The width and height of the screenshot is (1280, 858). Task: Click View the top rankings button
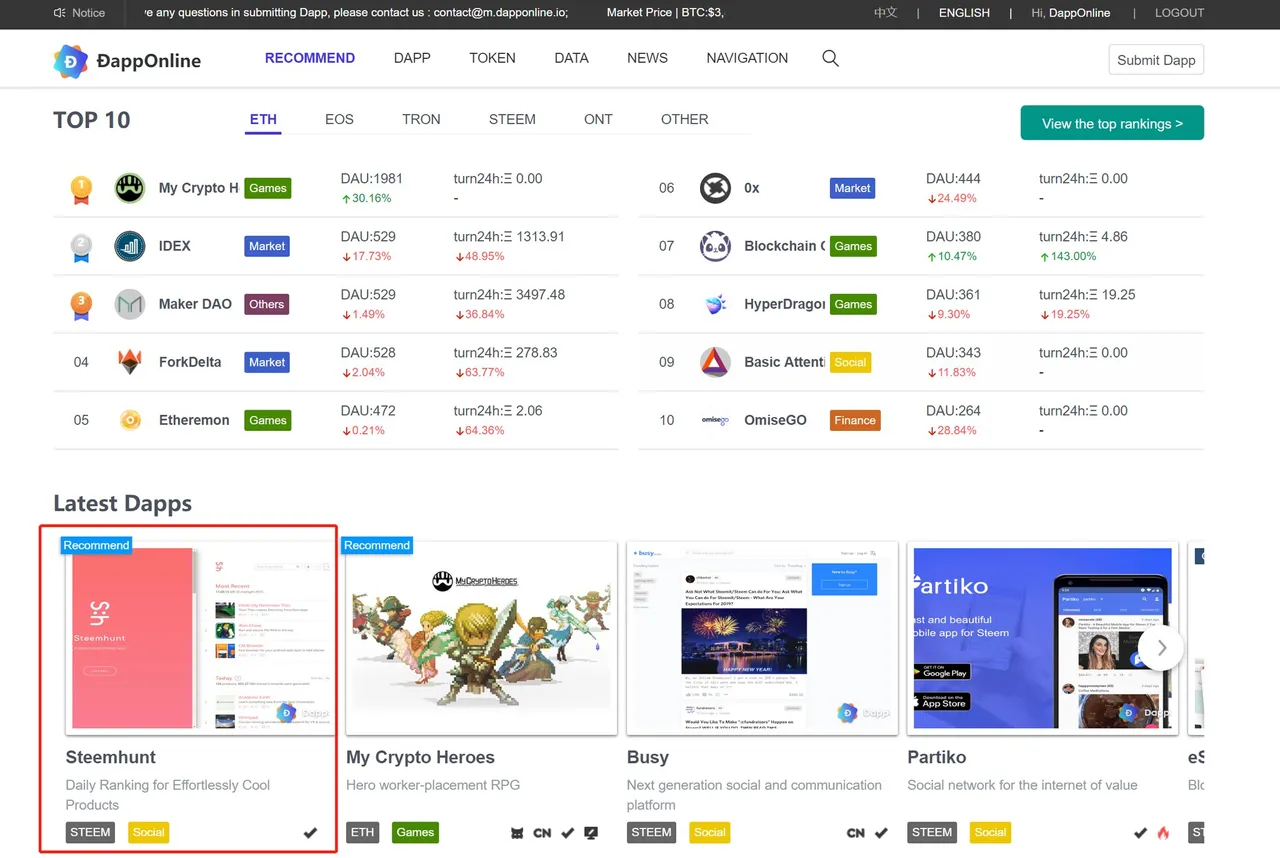pyautogui.click(x=1112, y=123)
